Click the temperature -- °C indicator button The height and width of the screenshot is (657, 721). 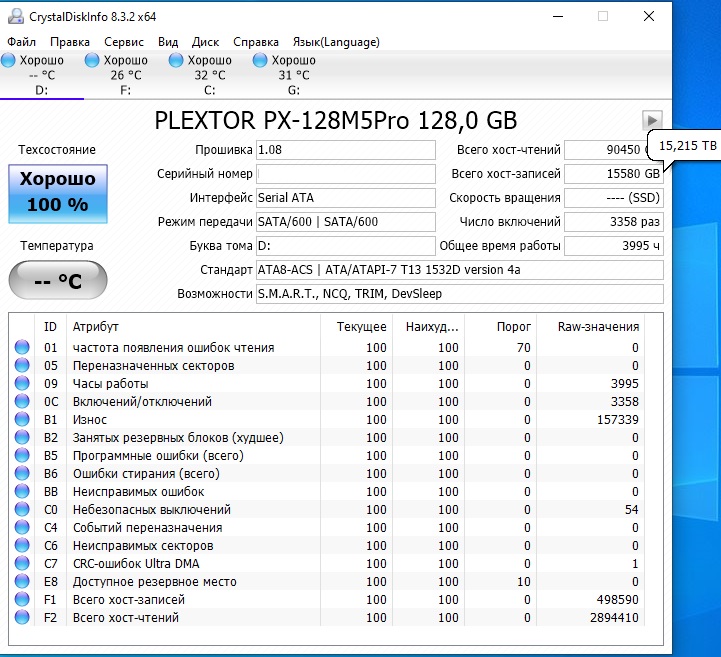coord(56,280)
